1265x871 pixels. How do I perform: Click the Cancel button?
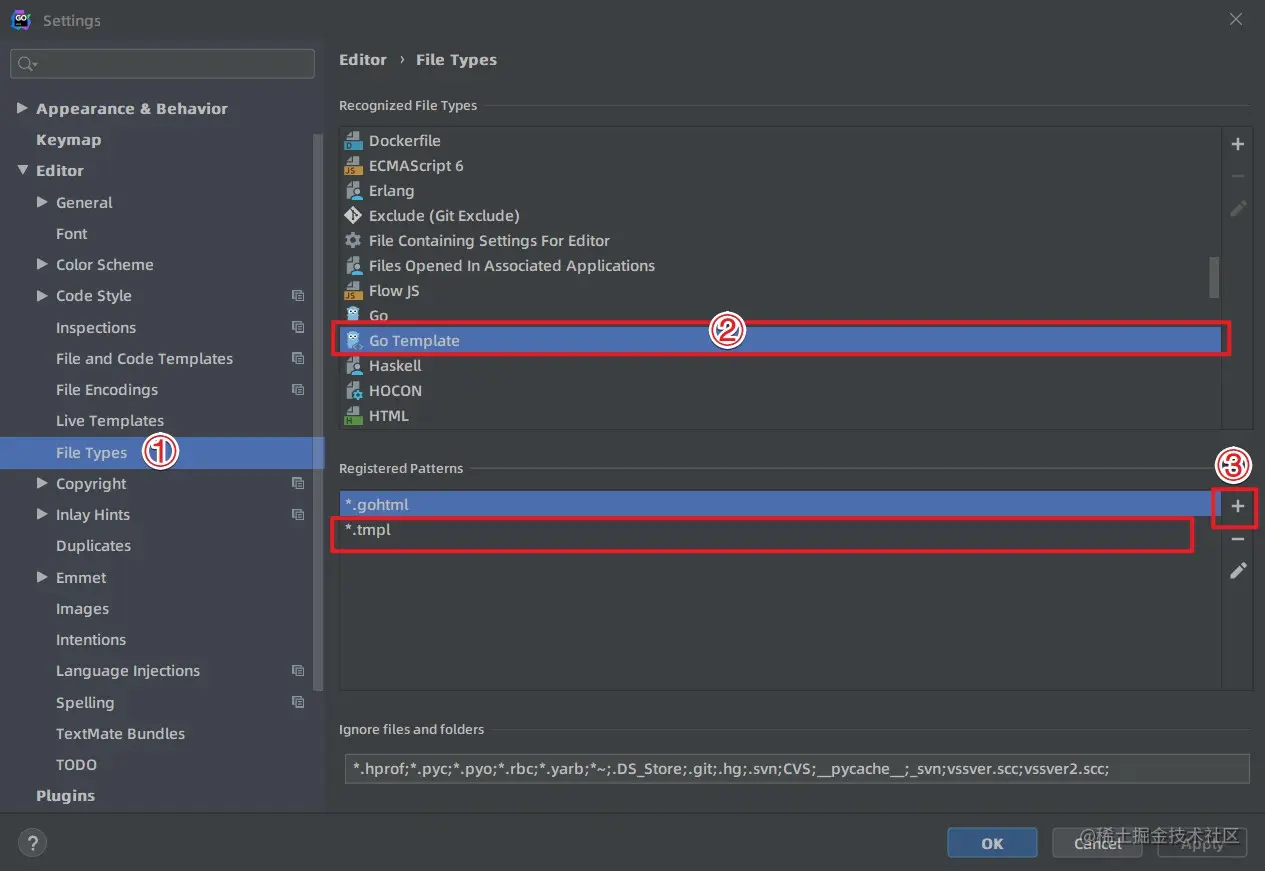point(1098,843)
